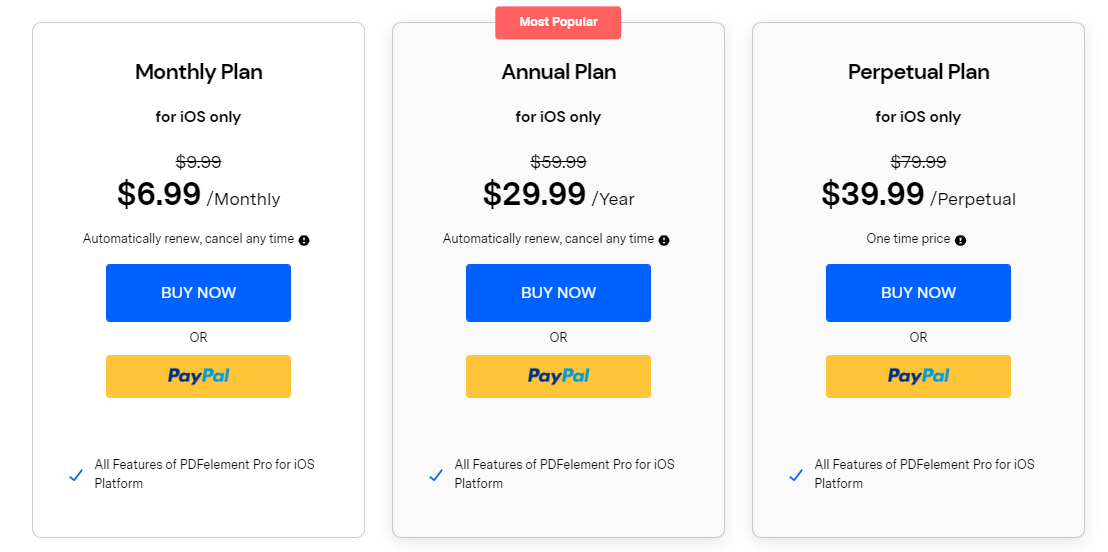Click the $29.99 yearly price
This screenshot has width=1108, height=552.
click(x=534, y=194)
